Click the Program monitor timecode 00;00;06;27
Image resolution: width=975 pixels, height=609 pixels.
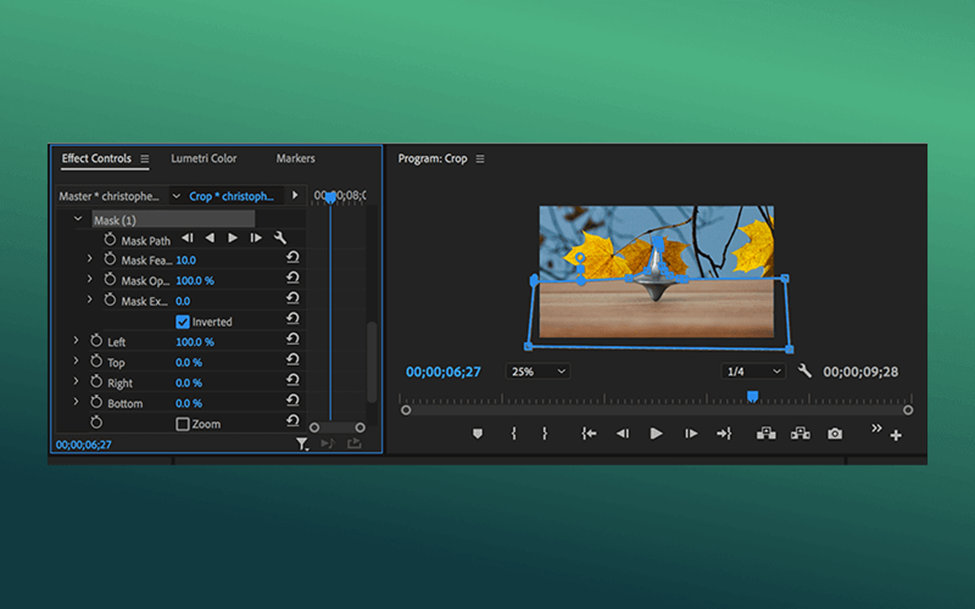pyautogui.click(x=443, y=372)
